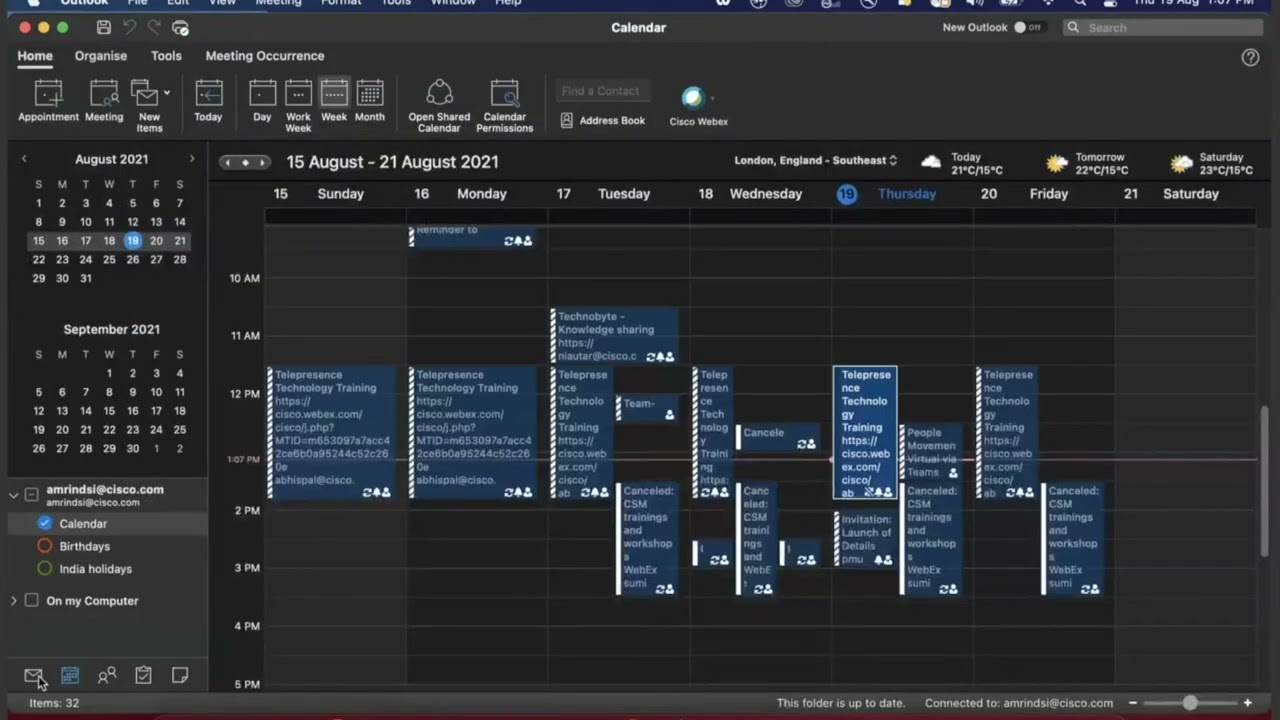Open the Cisco Webex dropdown arrow
The image size is (1280, 720).
point(713,98)
